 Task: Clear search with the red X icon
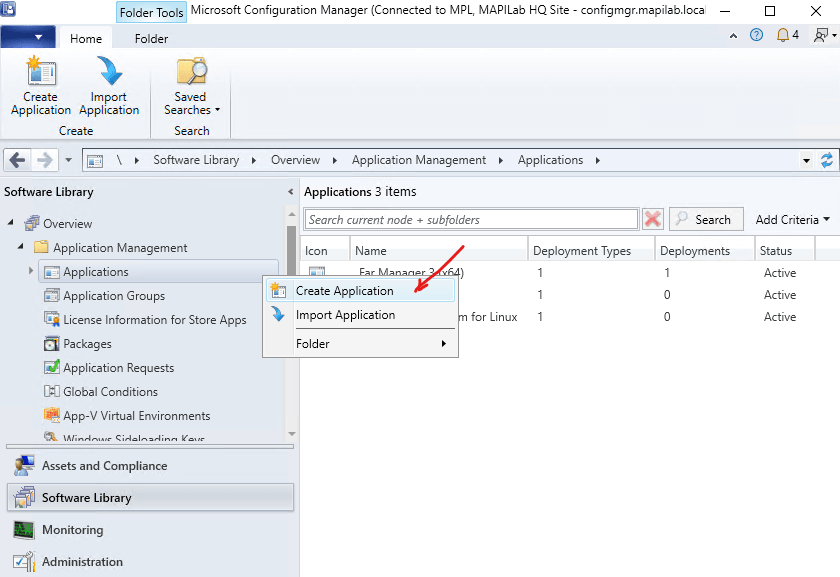click(652, 219)
